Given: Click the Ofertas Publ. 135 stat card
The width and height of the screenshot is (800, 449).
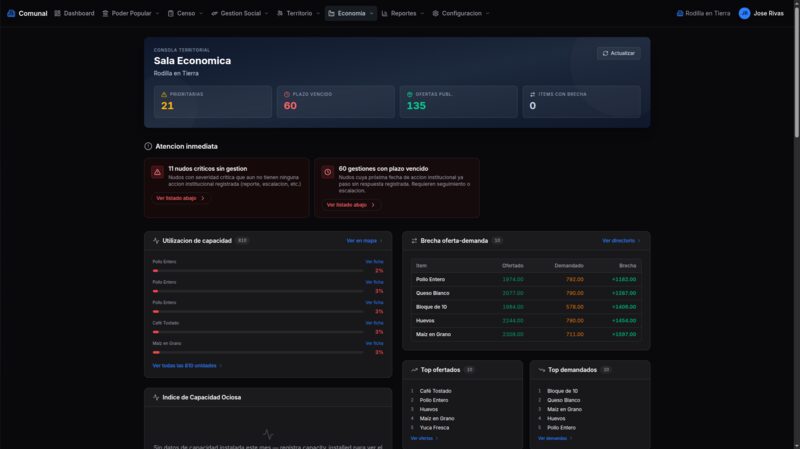Looking at the screenshot, I should pos(458,102).
